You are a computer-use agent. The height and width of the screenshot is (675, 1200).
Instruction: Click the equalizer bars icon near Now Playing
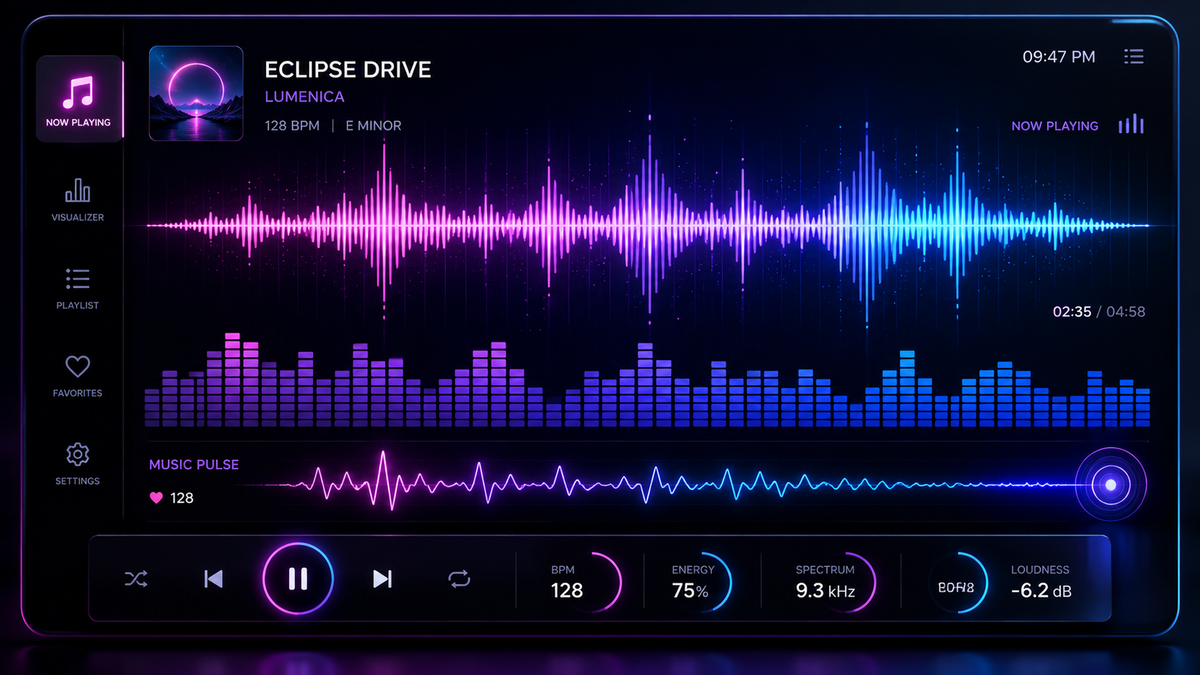[1131, 125]
